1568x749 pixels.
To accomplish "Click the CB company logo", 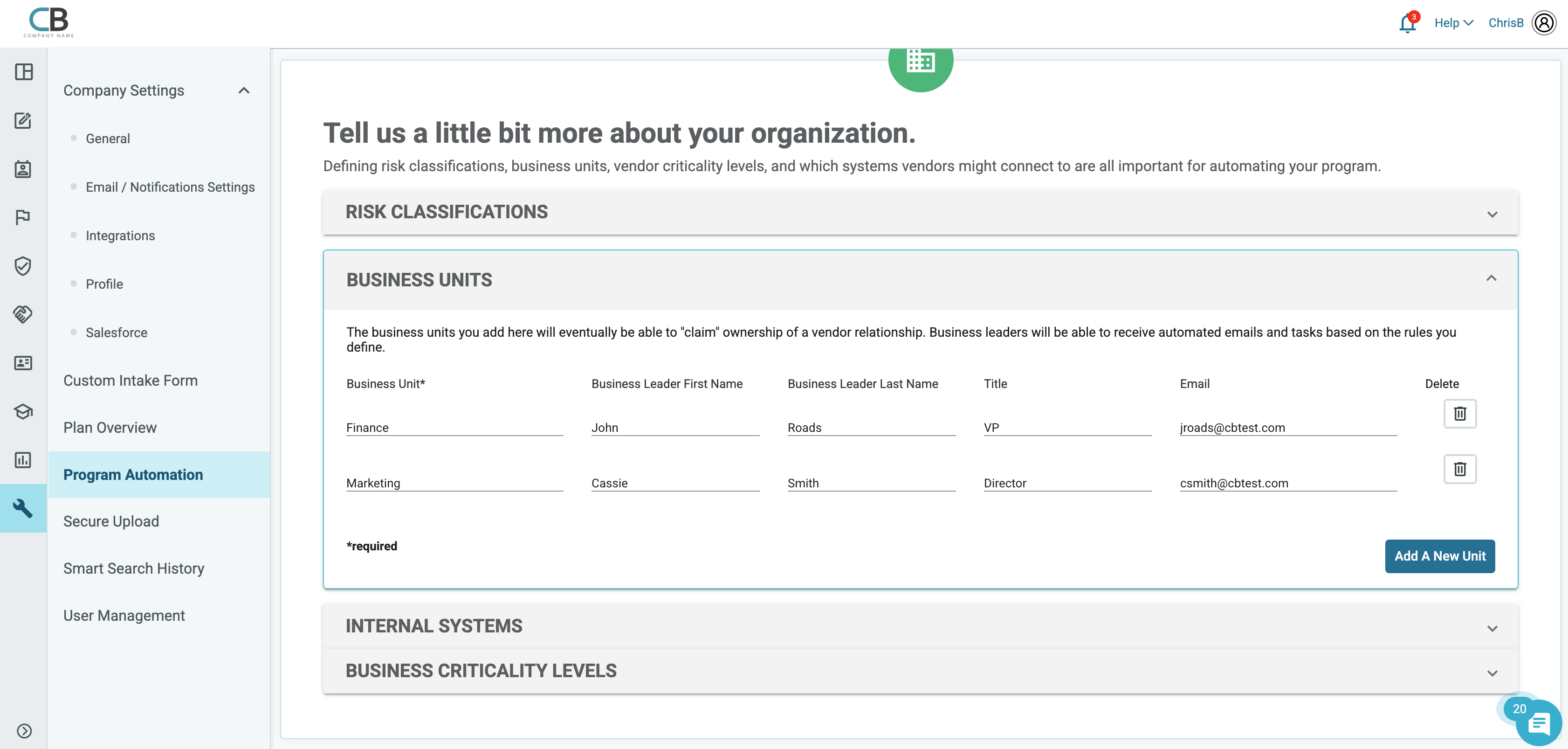I will pos(48,22).
